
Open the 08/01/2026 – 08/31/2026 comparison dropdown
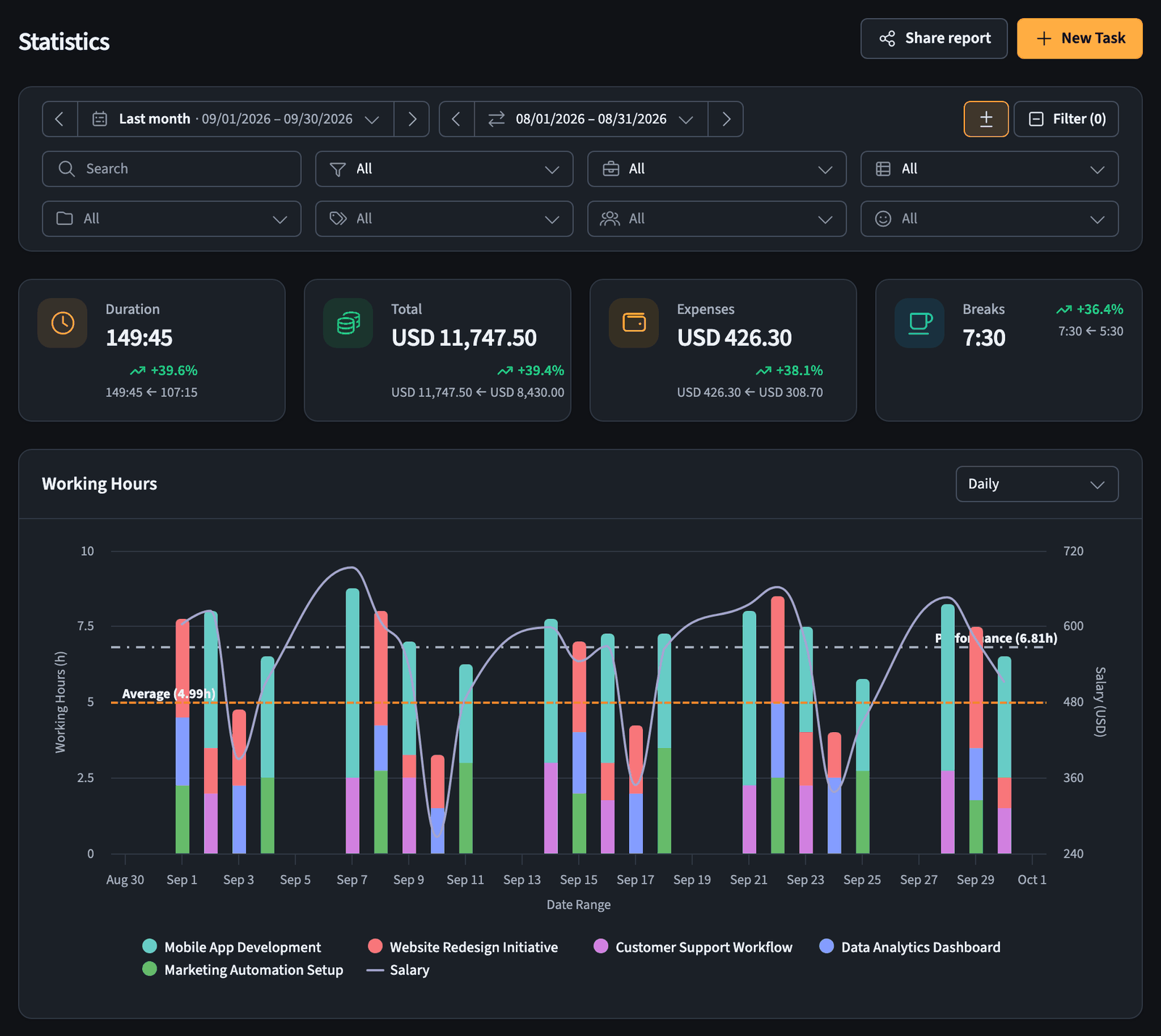[591, 119]
